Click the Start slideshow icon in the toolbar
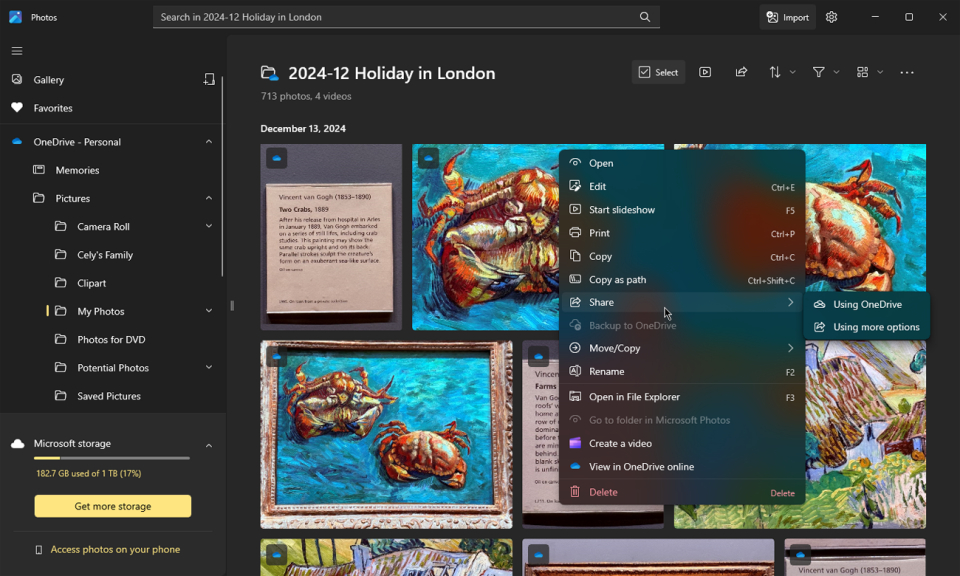 coord(705,72)
